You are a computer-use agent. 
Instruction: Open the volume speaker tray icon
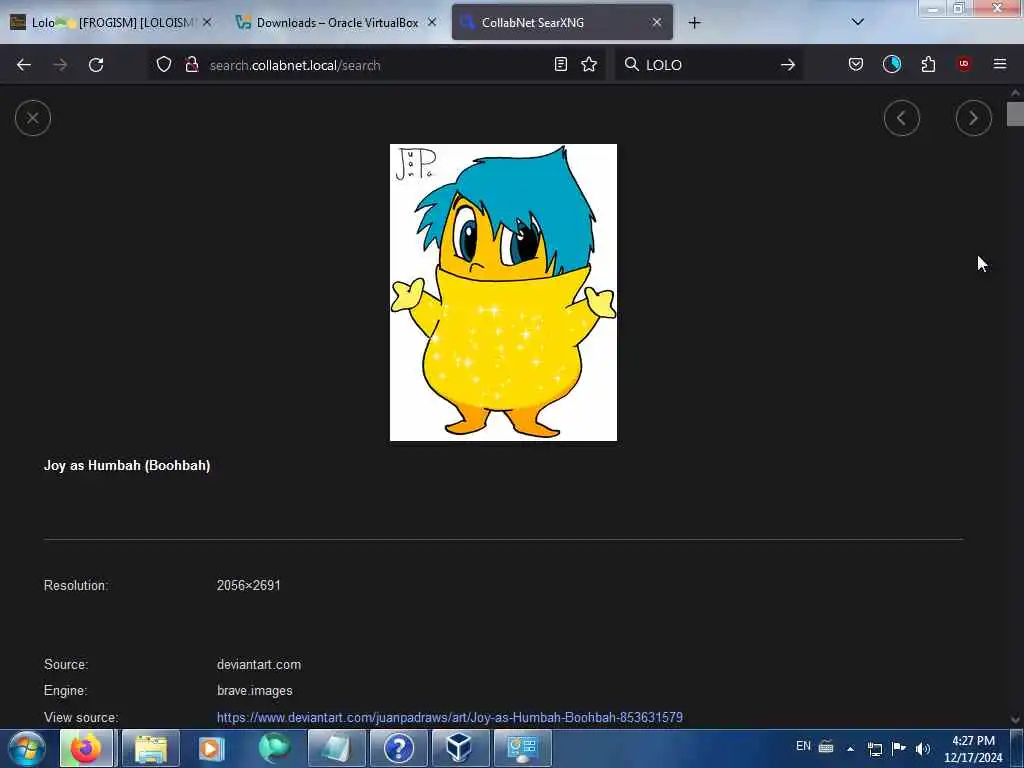tap(923, 749)
